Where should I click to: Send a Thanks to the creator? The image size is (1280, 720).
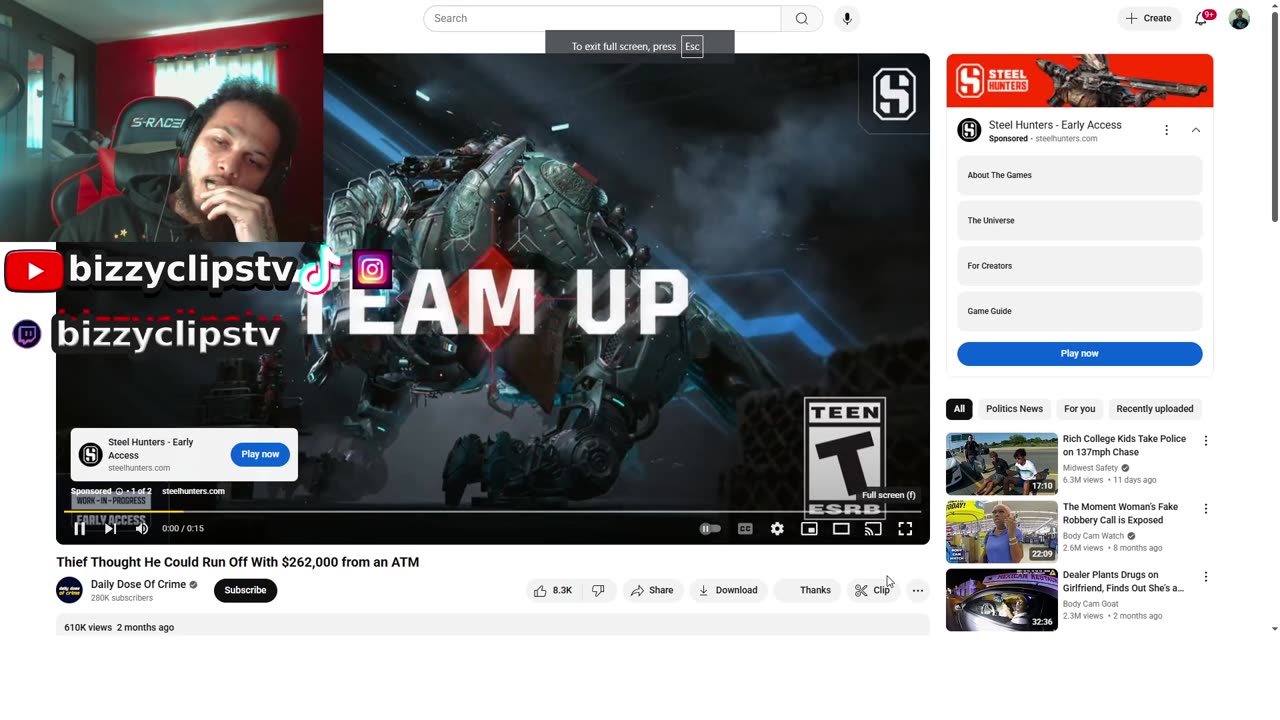pyautogui.click(x=807, y=590)
